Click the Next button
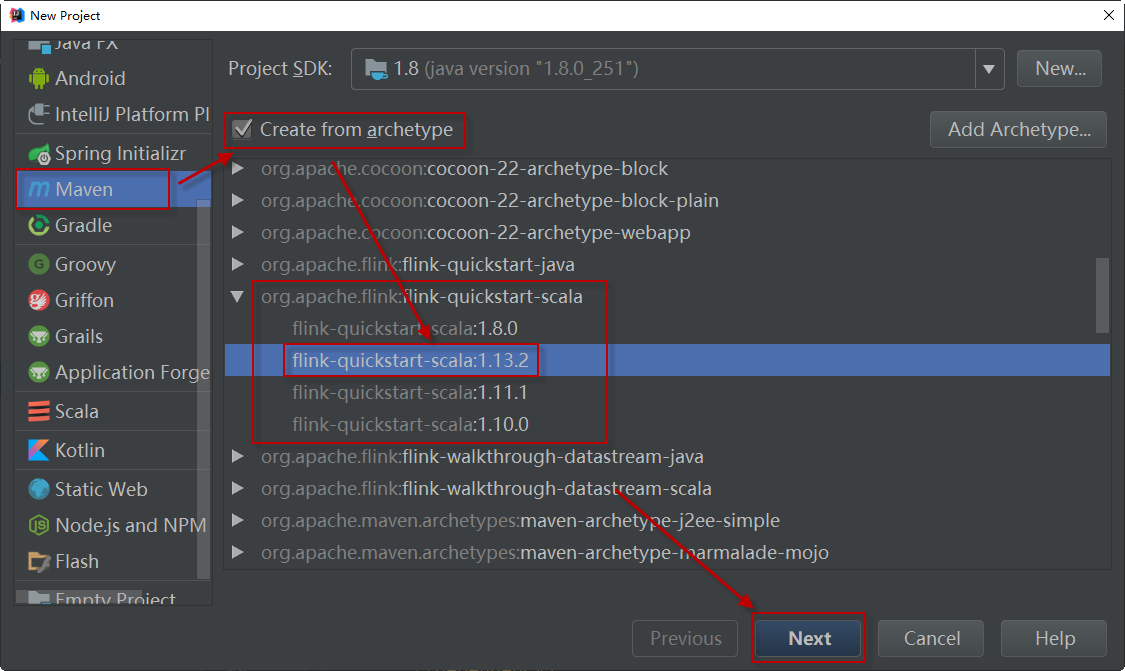Image resolution: width=1125 pixels, height=671 pixels. (809, 639)
